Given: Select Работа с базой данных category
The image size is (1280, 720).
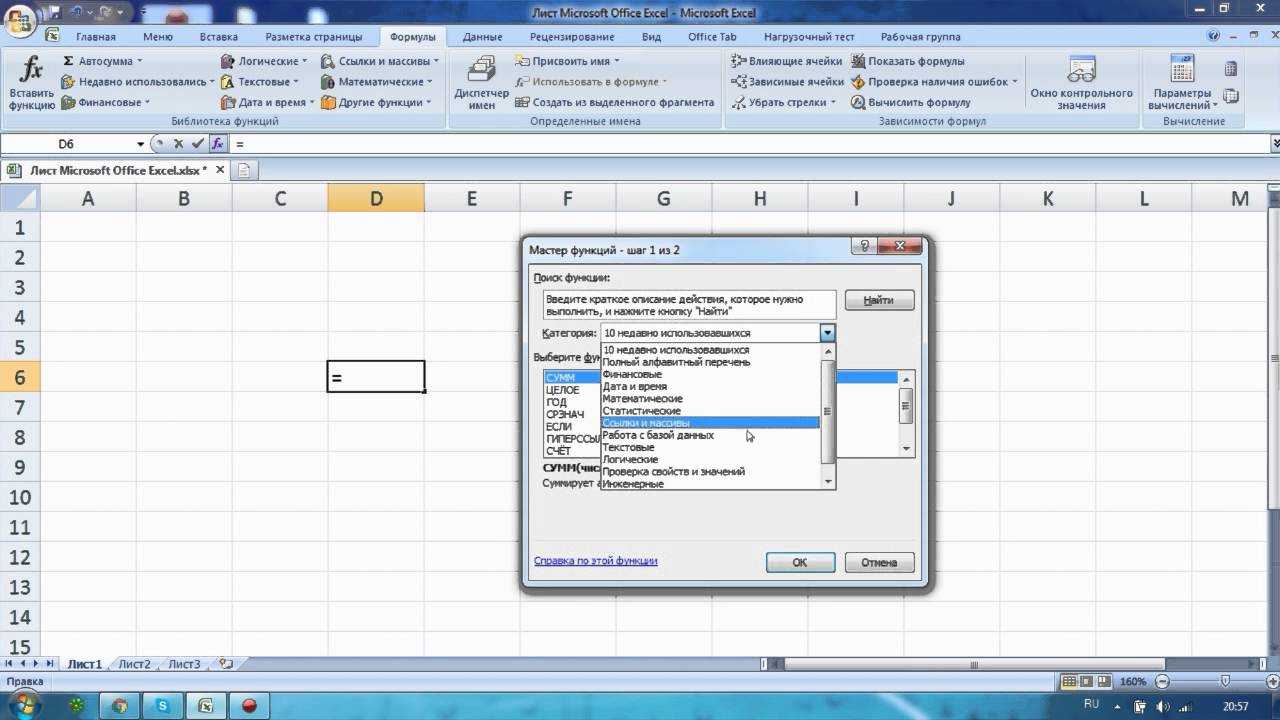Looking at the screenshot, I should [x=710, y=435].
